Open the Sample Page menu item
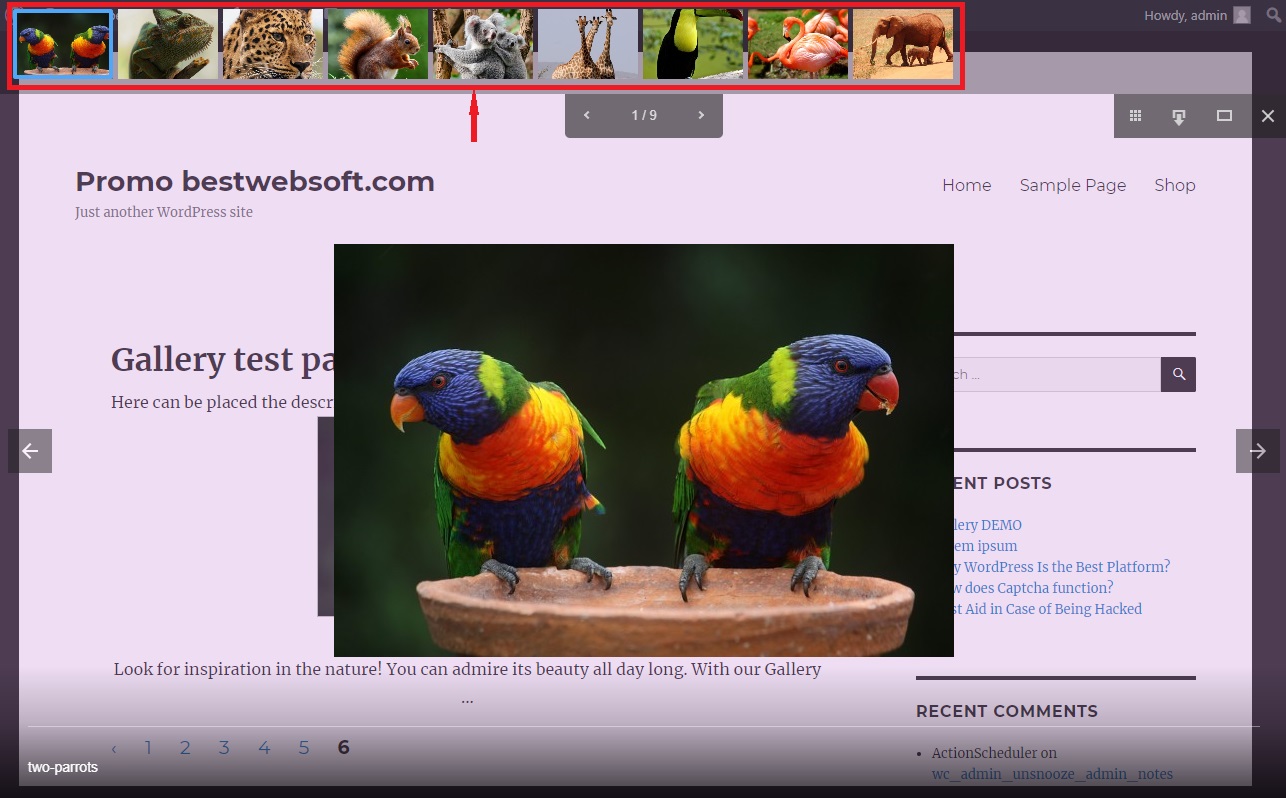This screenshot has width=1286, height=798. [1072, 185]
